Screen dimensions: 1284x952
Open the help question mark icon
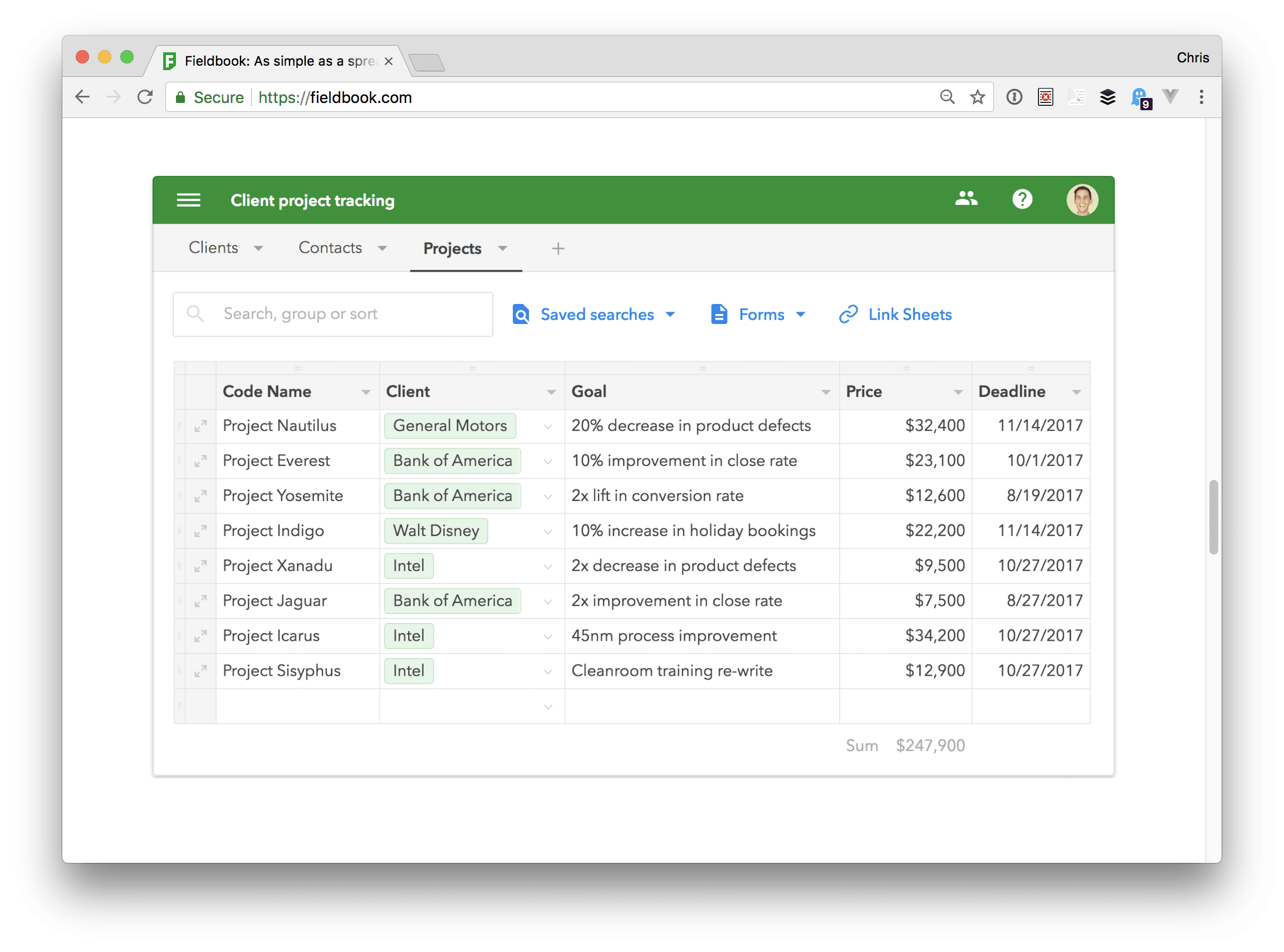click(1022, 199)
